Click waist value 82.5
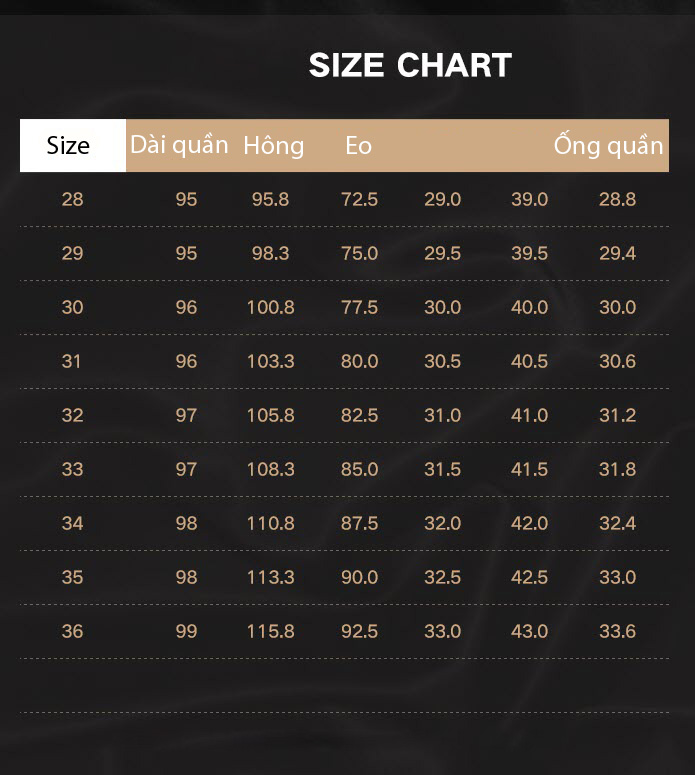The width and height of the screenshot is (695, 775). click(x=359, y=415)
